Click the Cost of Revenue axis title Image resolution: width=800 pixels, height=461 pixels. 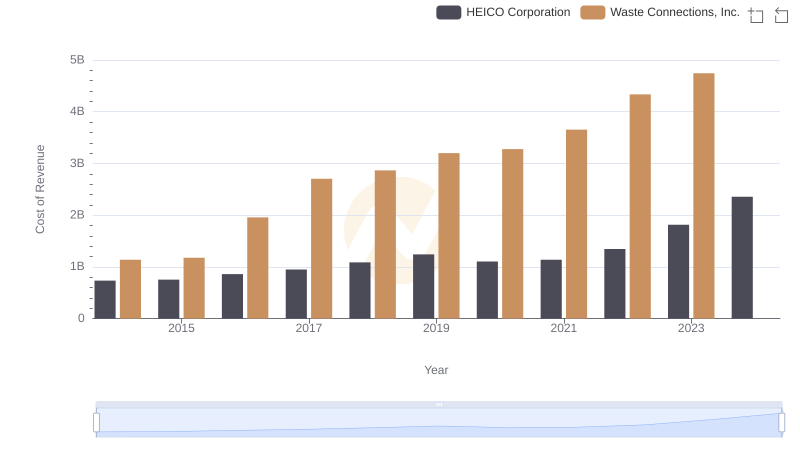point(40,189)
